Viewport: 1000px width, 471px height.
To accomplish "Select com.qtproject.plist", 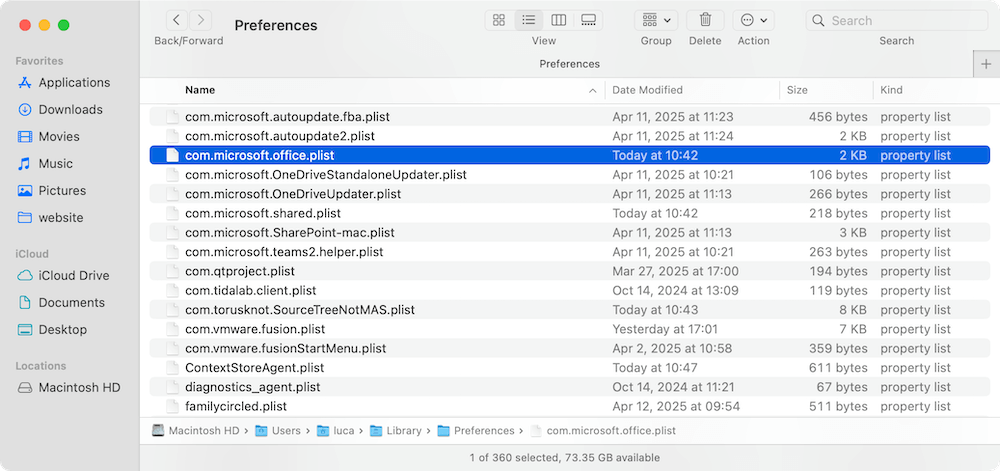I will [x=570, y=272].
